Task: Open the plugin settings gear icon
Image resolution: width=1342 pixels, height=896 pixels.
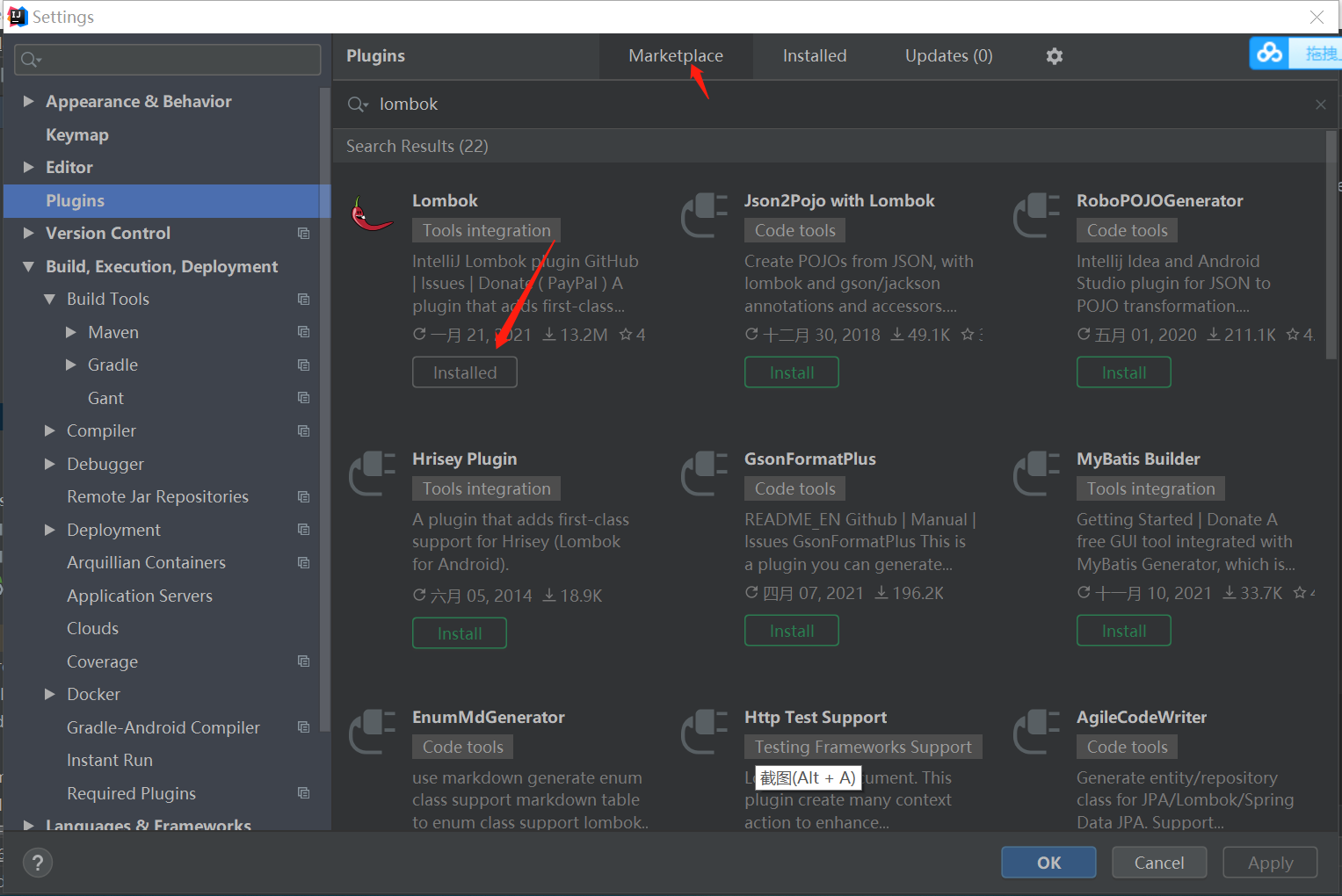Action: pos(1054,55)
